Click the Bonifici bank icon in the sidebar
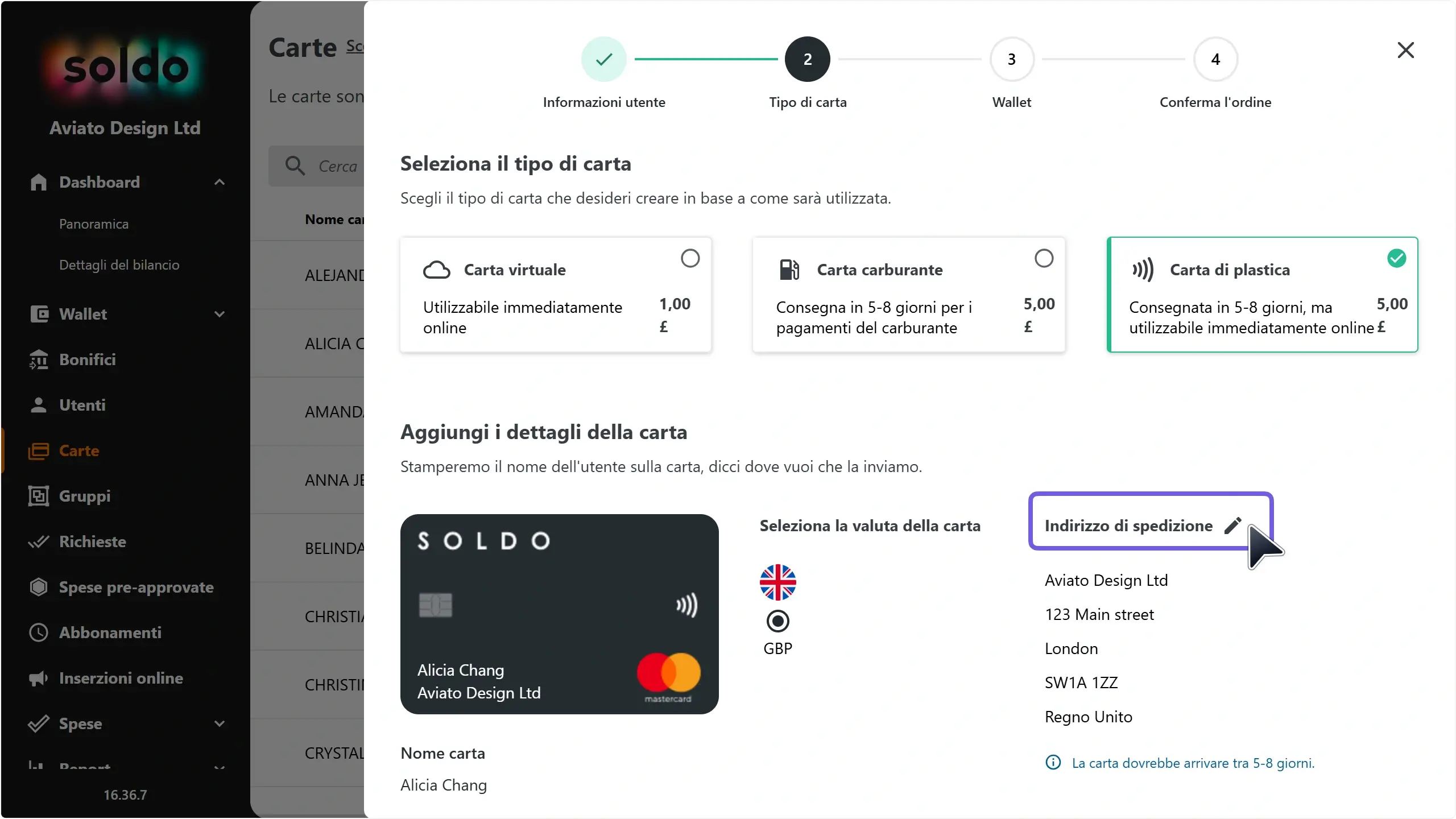1456x819 pixels. [39, 359]
